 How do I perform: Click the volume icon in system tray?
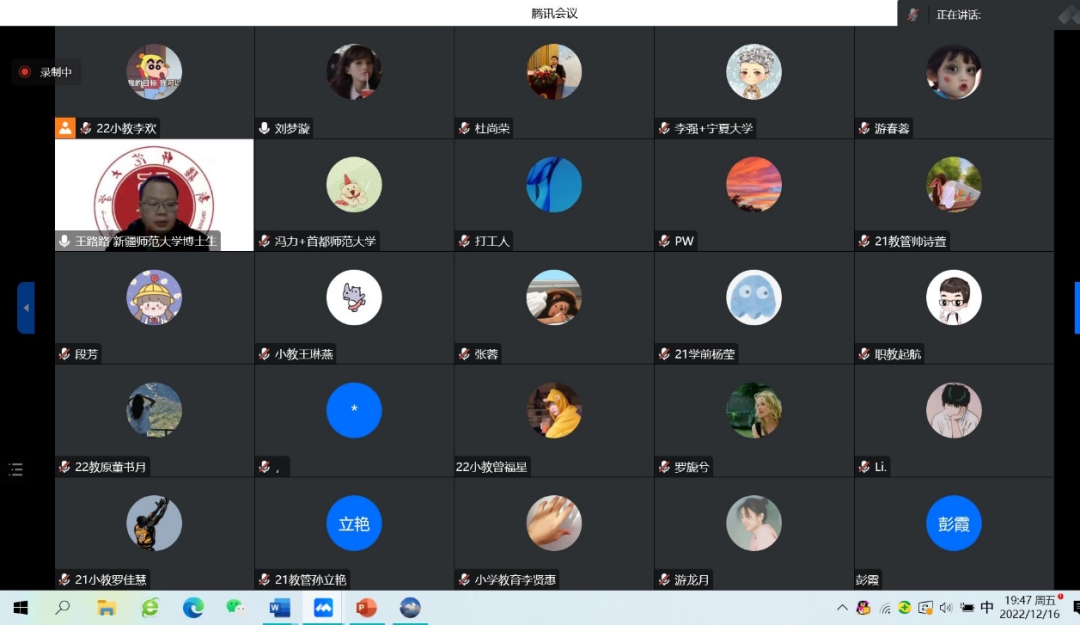tap(946, 607)
